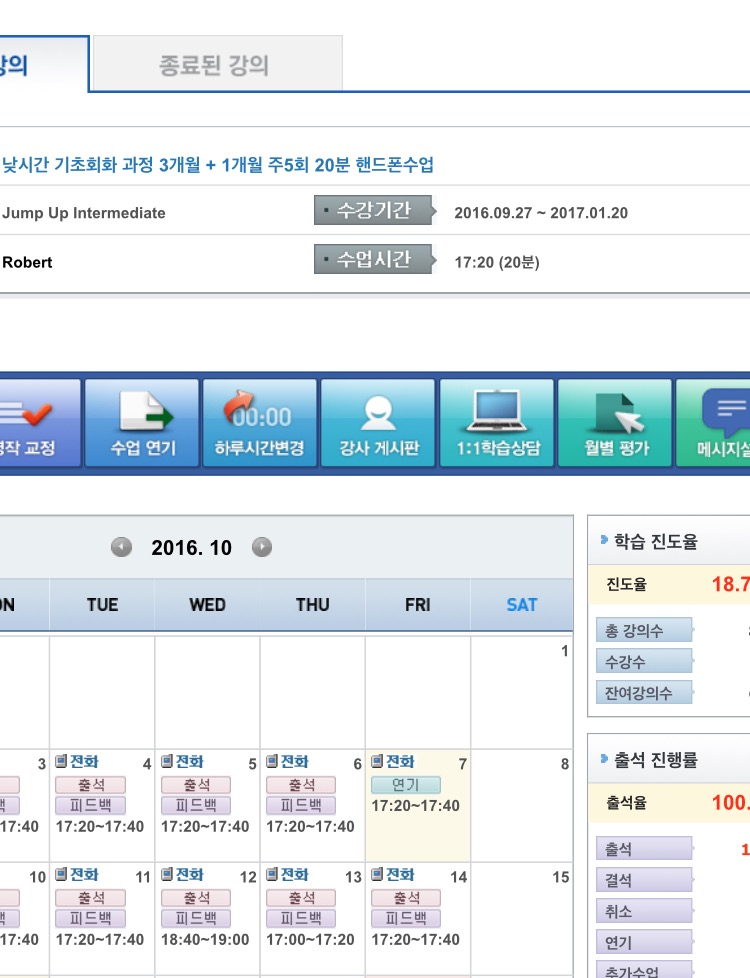Open 피드백 for October 6 class
The image size is (750, 978).
point(301,806)
